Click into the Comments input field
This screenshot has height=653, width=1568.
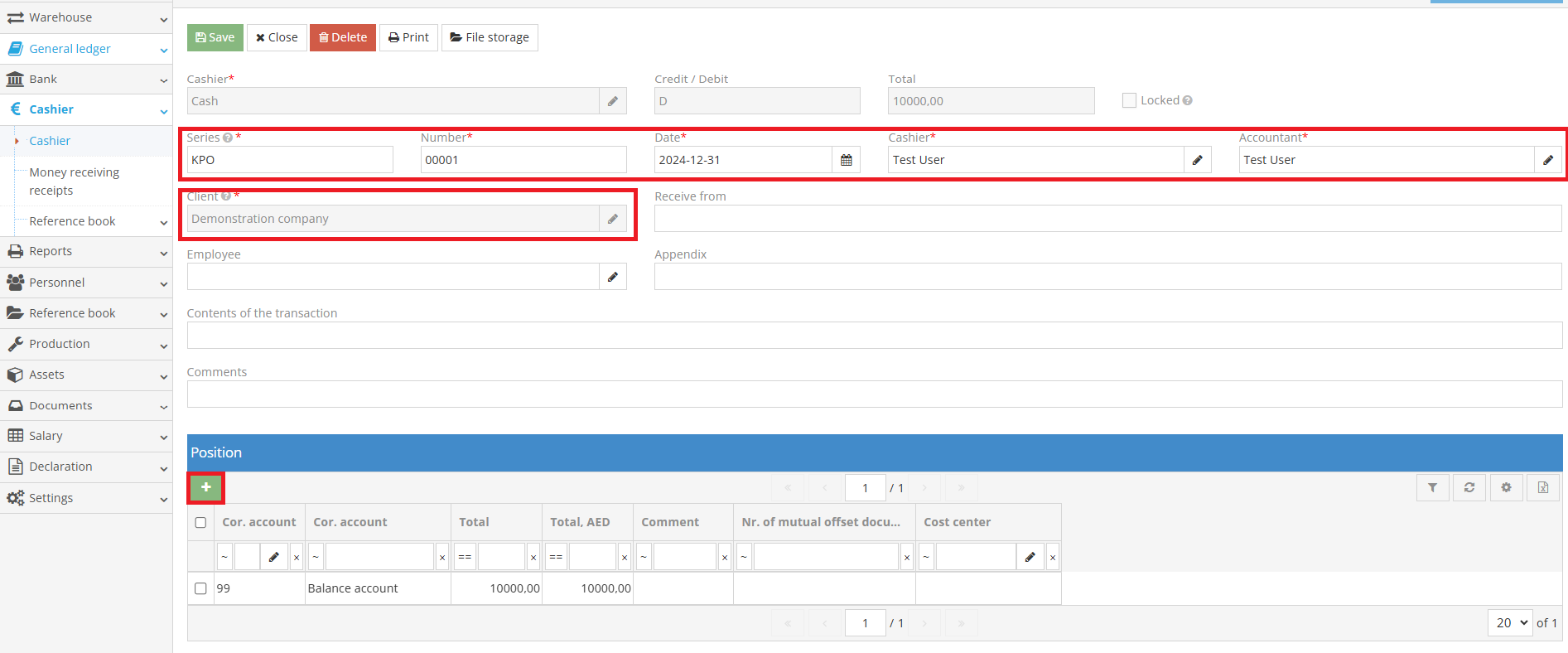click(x=874, y=394)
